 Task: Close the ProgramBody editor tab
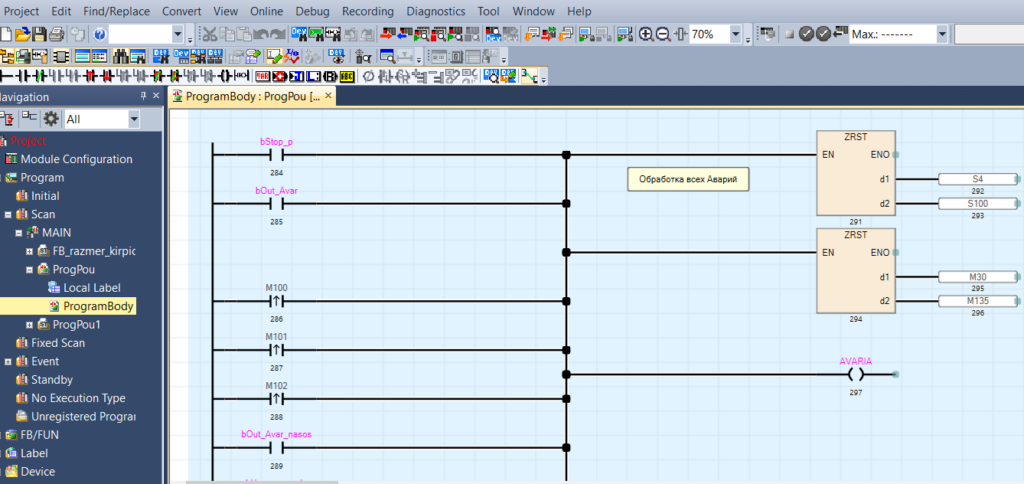click(x=328, y=97)
